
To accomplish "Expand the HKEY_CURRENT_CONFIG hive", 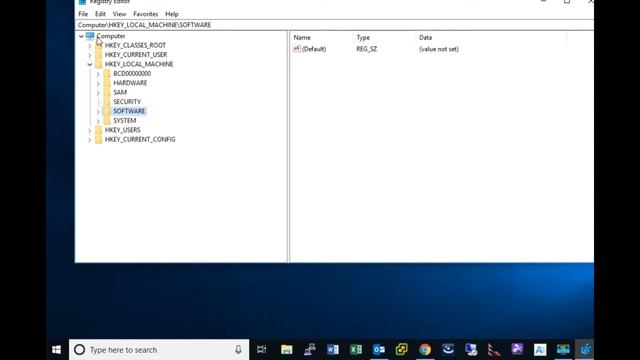I will pos(89,140).
